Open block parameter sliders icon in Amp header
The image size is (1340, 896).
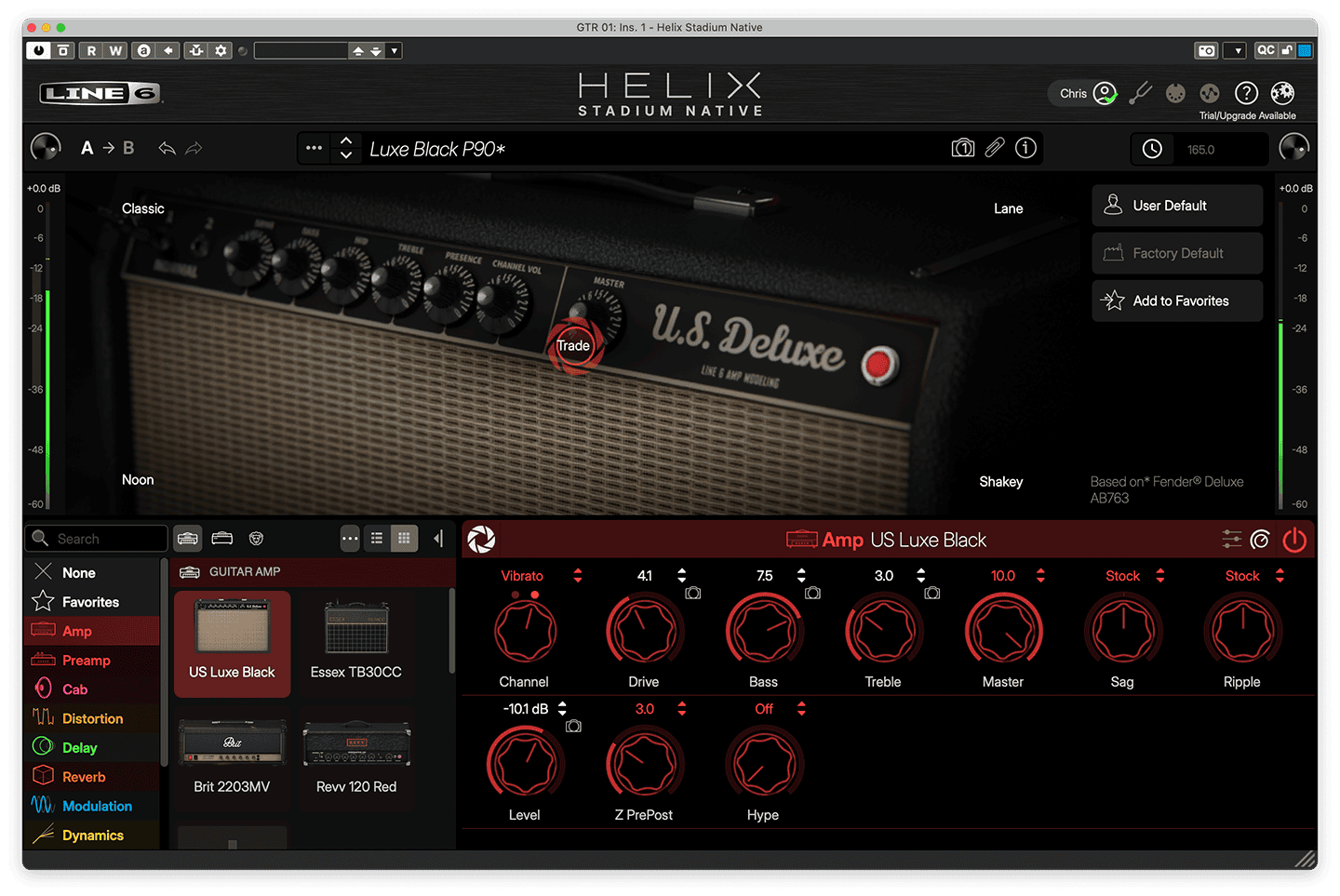(1232, 539)
